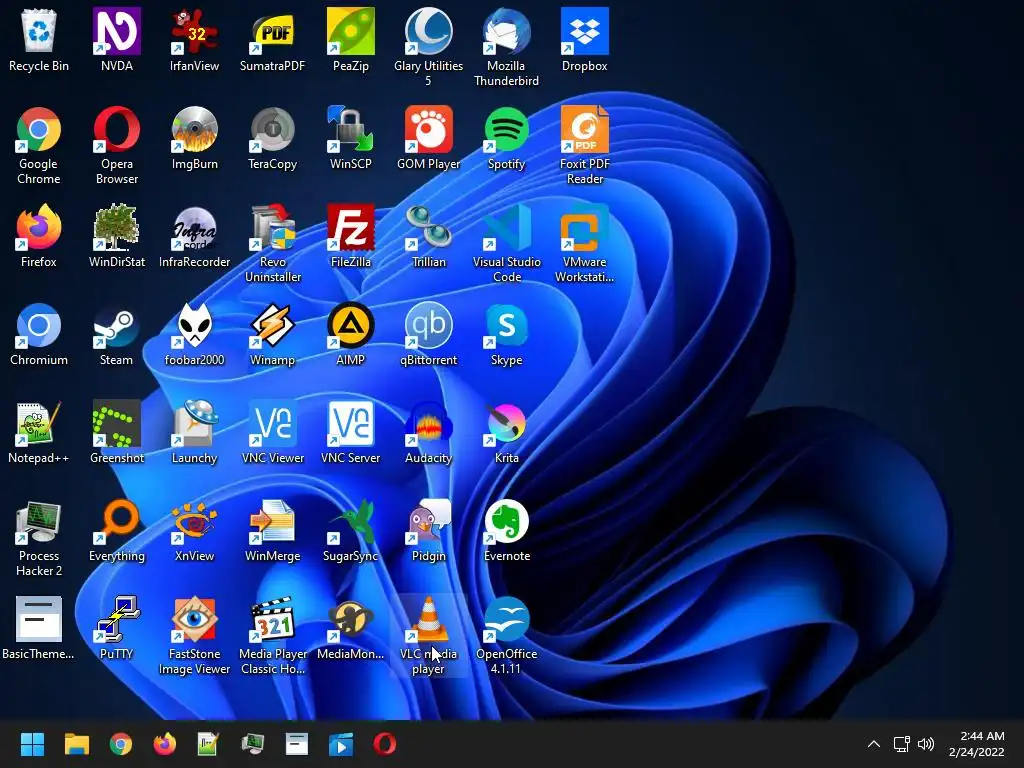Select the GOM Player desktop icon
Viewport: 1024px width, 768px height.
pyautogui.click(x=428, y=129)
